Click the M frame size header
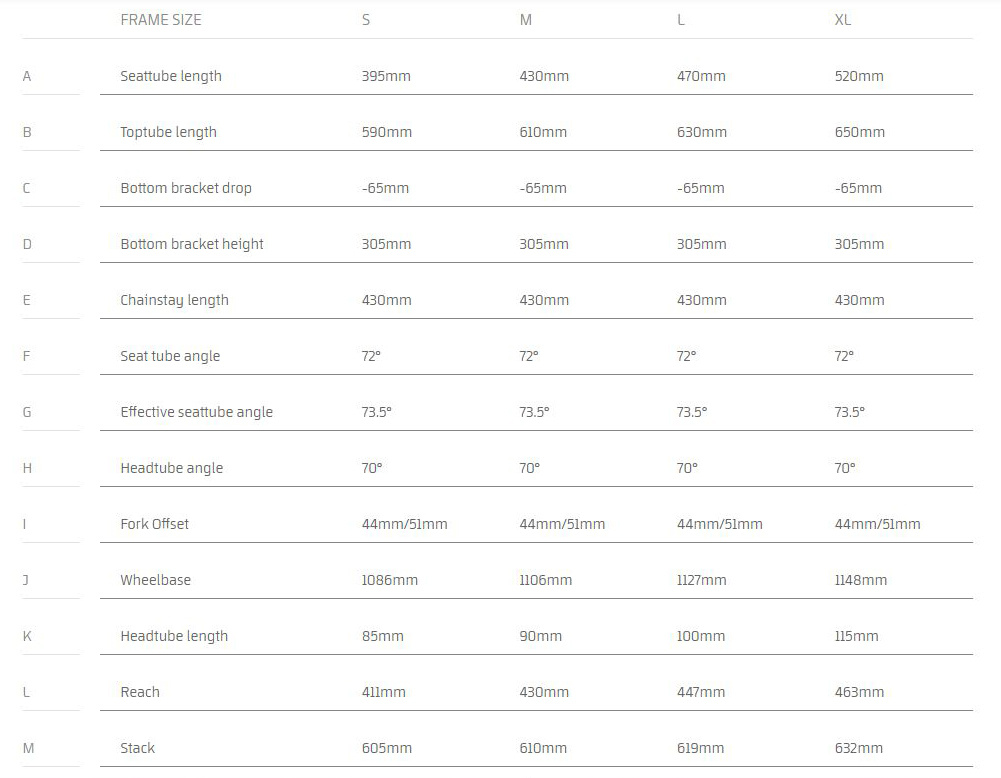Screen dimensions: 1001x778 coord(526,20)
